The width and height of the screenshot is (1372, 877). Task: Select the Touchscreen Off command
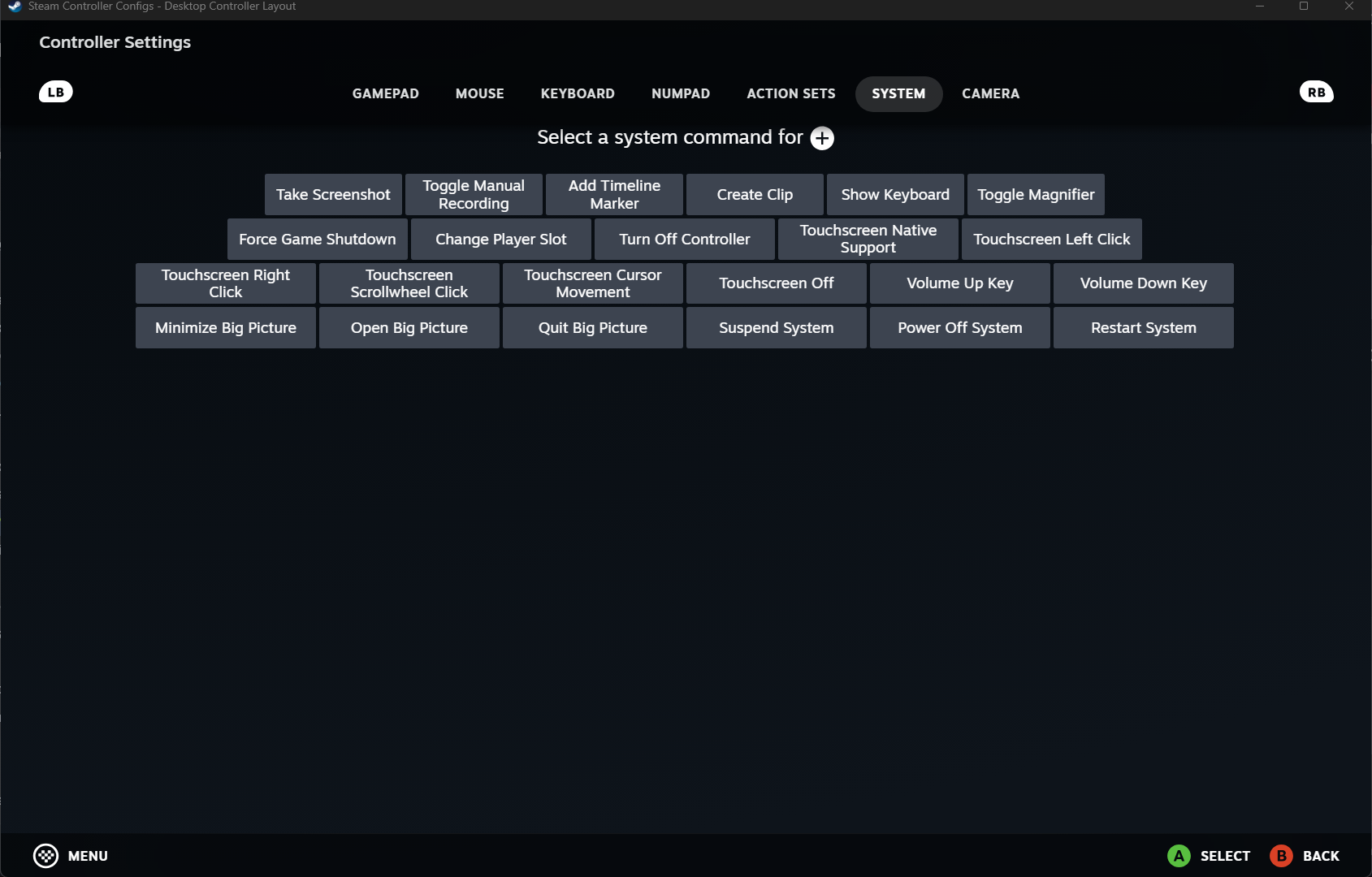776,283
